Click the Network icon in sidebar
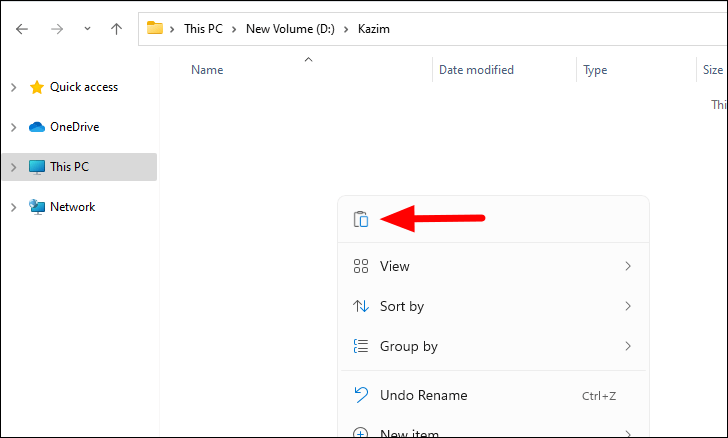The height and width of the screenshot is (438, 728). click(x=37, y=207)
